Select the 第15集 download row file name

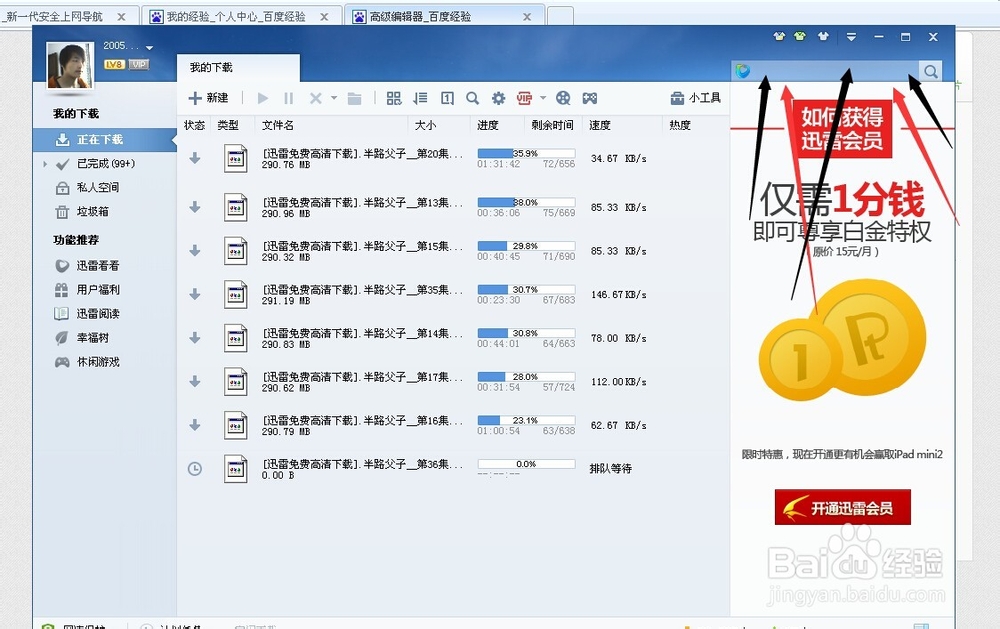(x=362, y=246)
